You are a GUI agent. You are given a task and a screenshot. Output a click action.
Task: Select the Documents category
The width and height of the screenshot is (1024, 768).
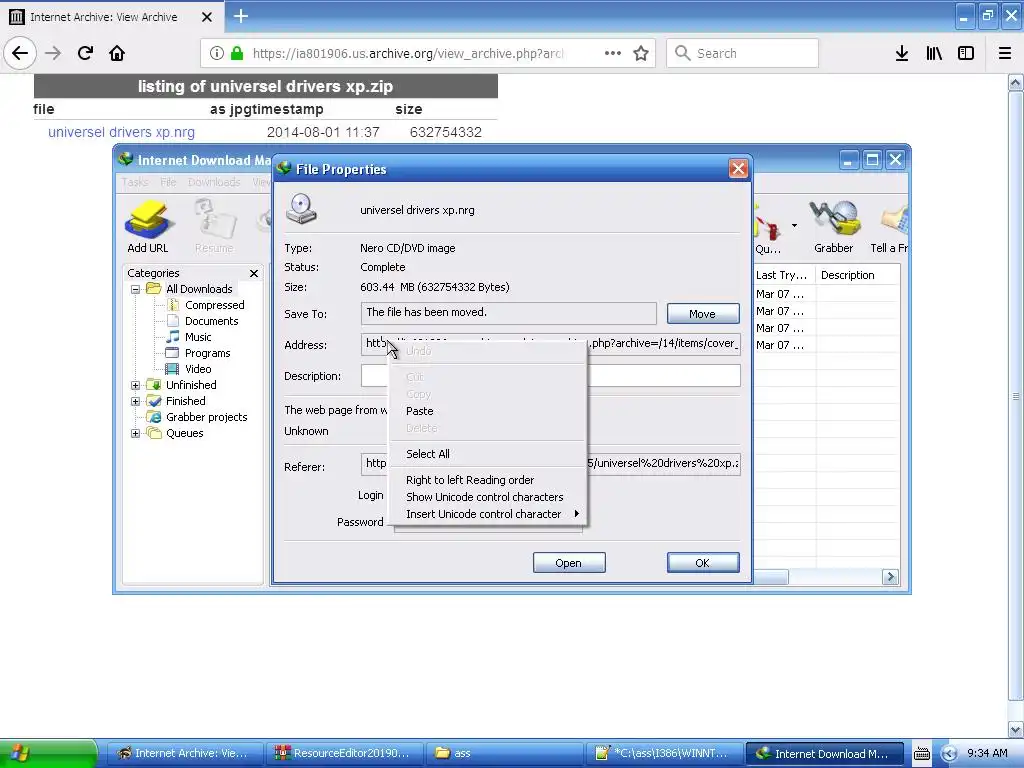pos(211,321)
